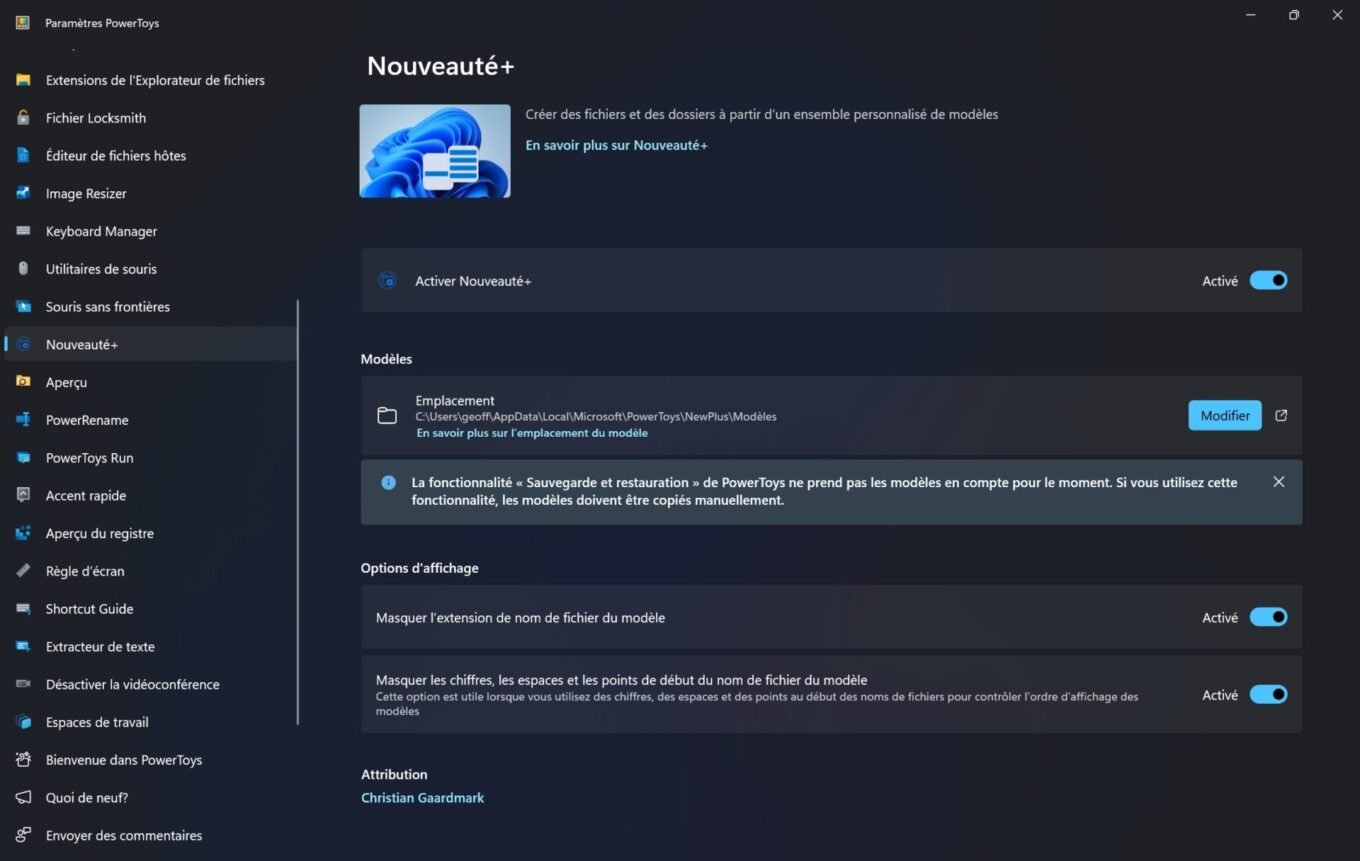
Task: Click the Shortcut Guide icon
Action: (23, 609)
